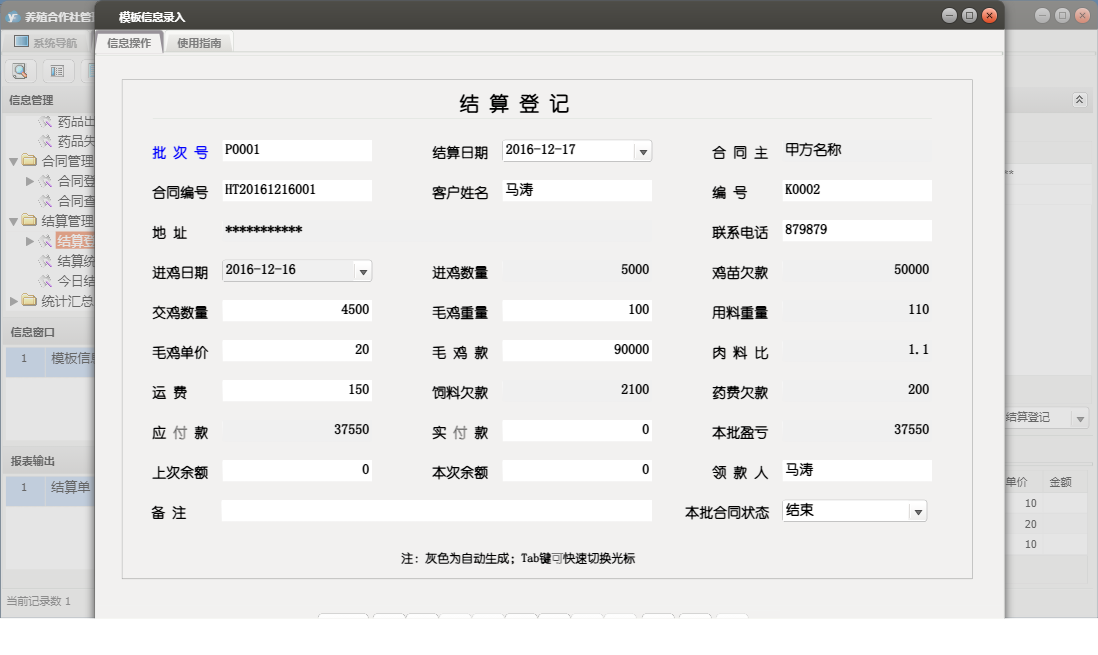
Task: Expand the 合同登记 tree node triangle
Action: 30,181
